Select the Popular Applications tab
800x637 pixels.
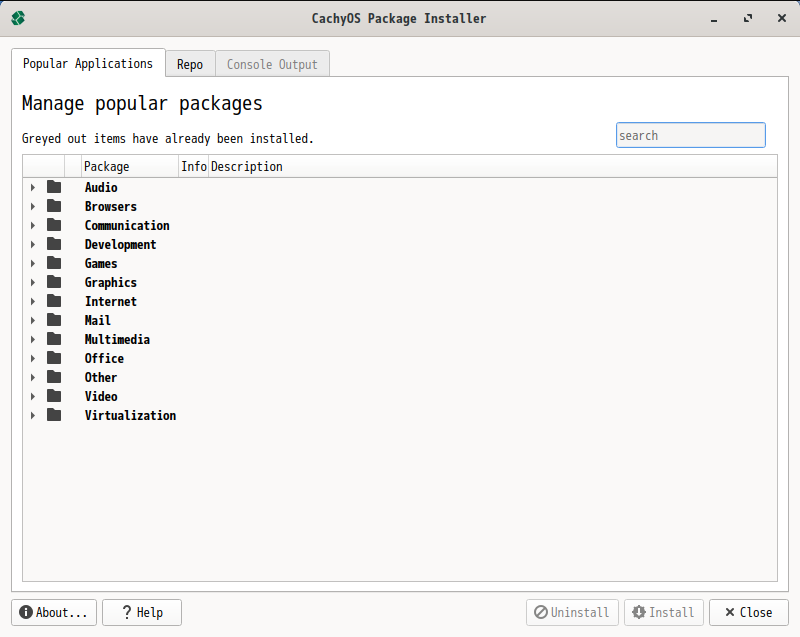click(x=88, y=63)
